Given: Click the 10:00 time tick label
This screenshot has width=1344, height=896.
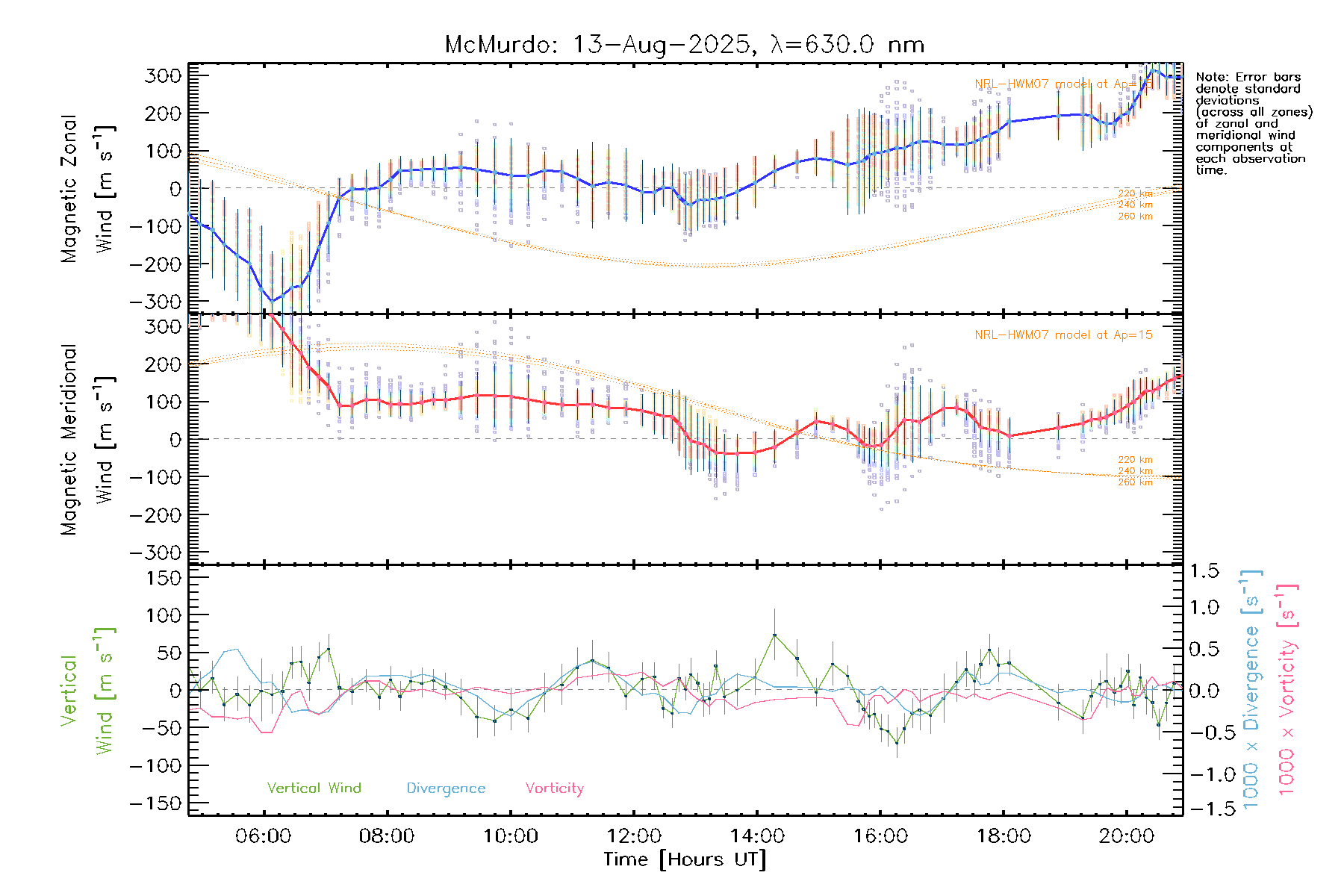Looking at the screenshot, I should click(x=510, y=836).
